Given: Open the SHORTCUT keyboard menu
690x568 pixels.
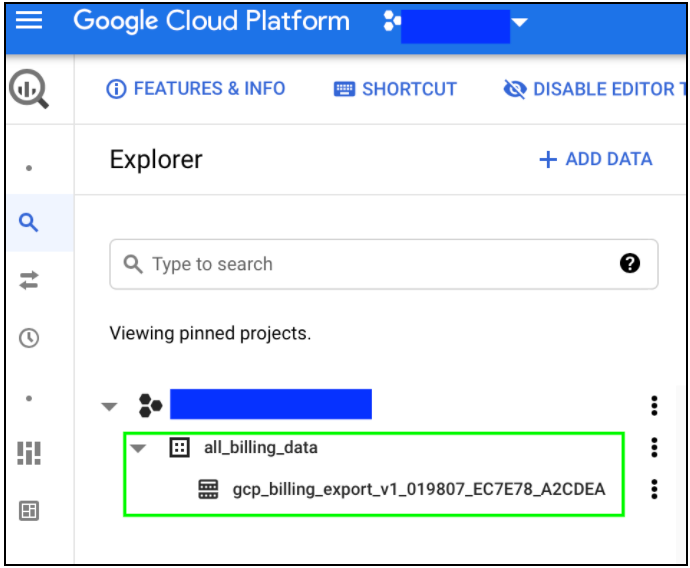Looking at the screenshot, I should (x=395, y=89).
